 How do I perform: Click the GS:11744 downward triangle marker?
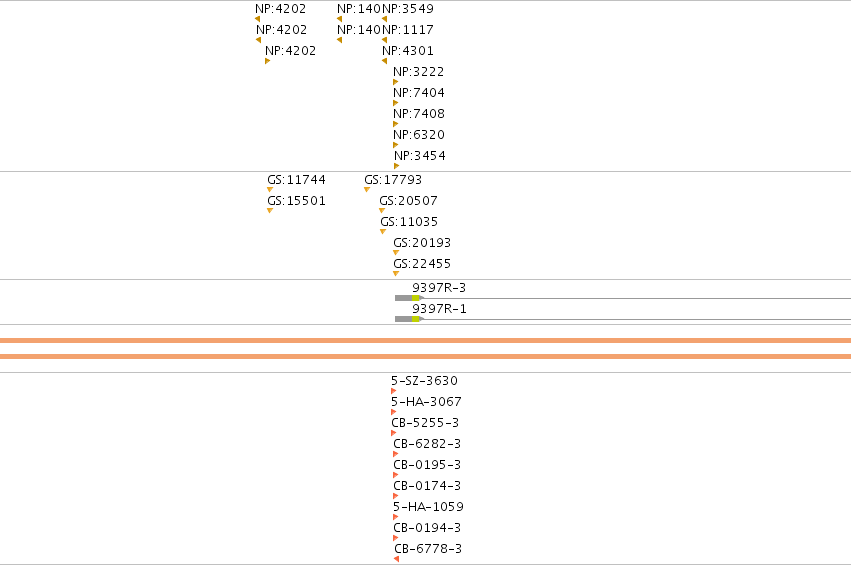(x=270, y=189)
